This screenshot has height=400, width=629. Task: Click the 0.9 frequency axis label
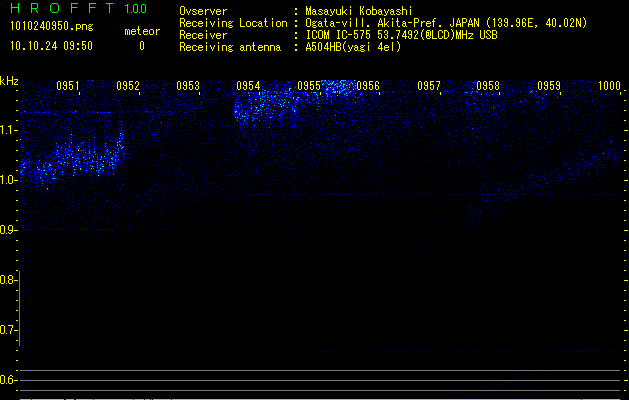(8, 230)
